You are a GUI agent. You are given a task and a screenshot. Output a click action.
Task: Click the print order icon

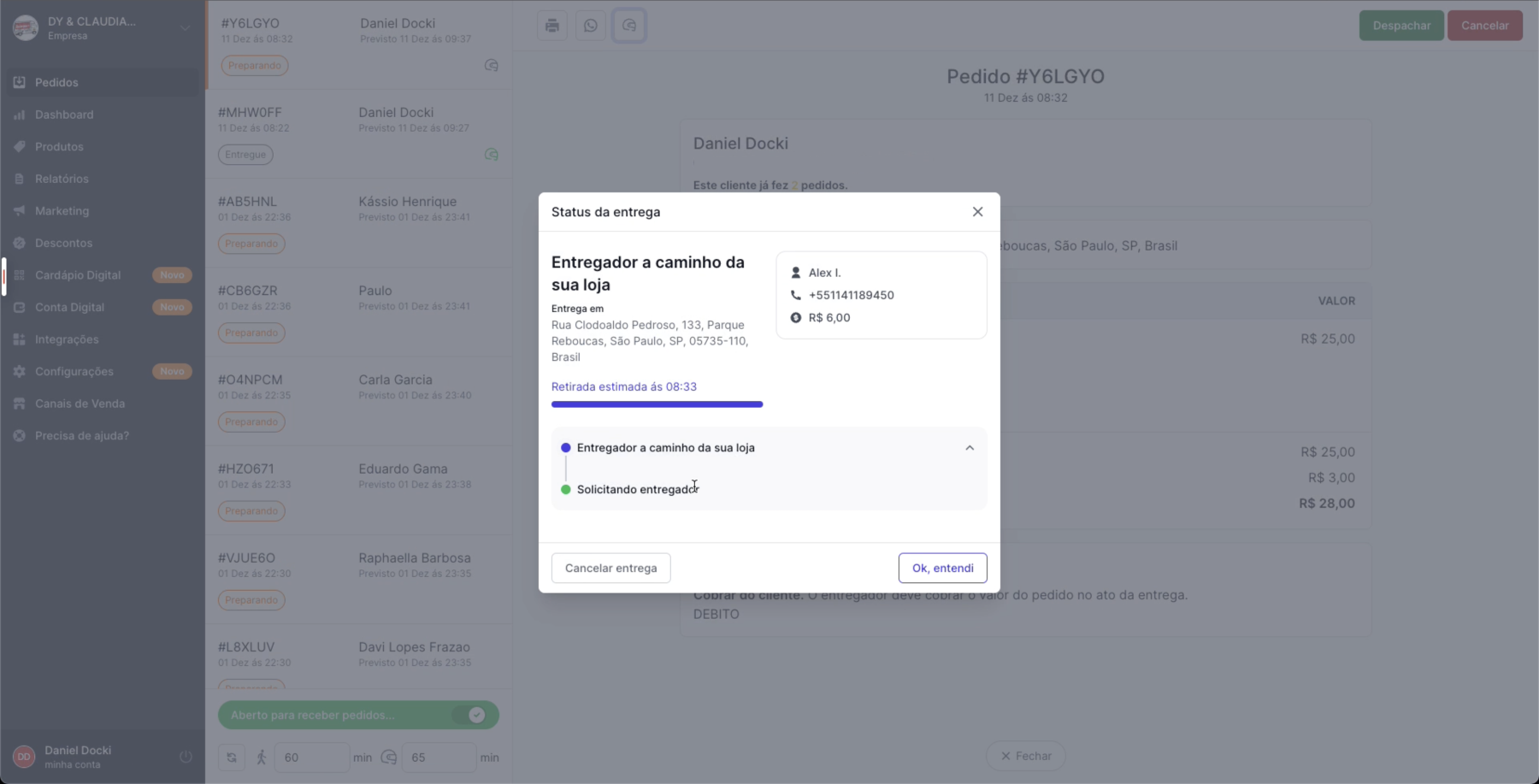tap(552, 26)
